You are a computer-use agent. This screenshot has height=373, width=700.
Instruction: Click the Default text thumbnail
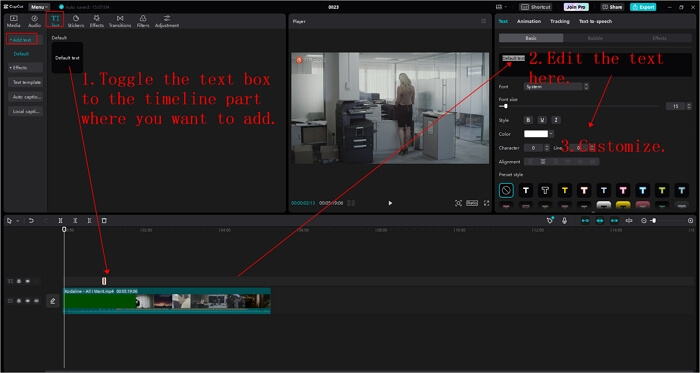(x=67, y=58)
